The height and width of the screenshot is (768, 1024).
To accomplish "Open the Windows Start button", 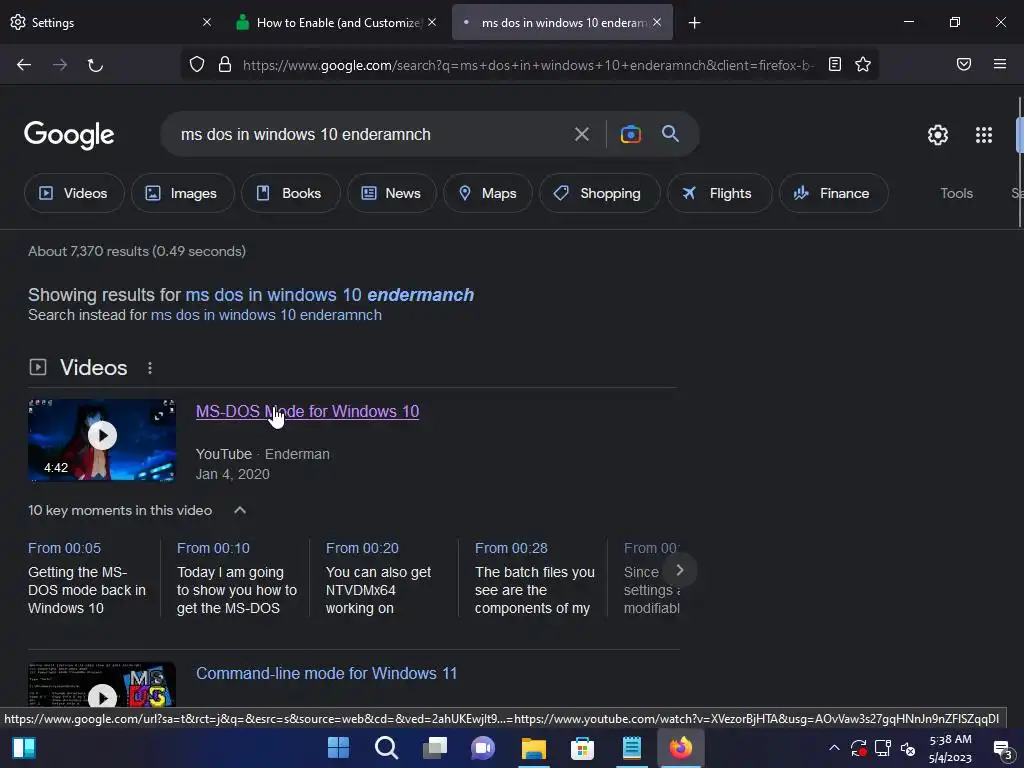I will pyautogui.click(x=338, y=748).
